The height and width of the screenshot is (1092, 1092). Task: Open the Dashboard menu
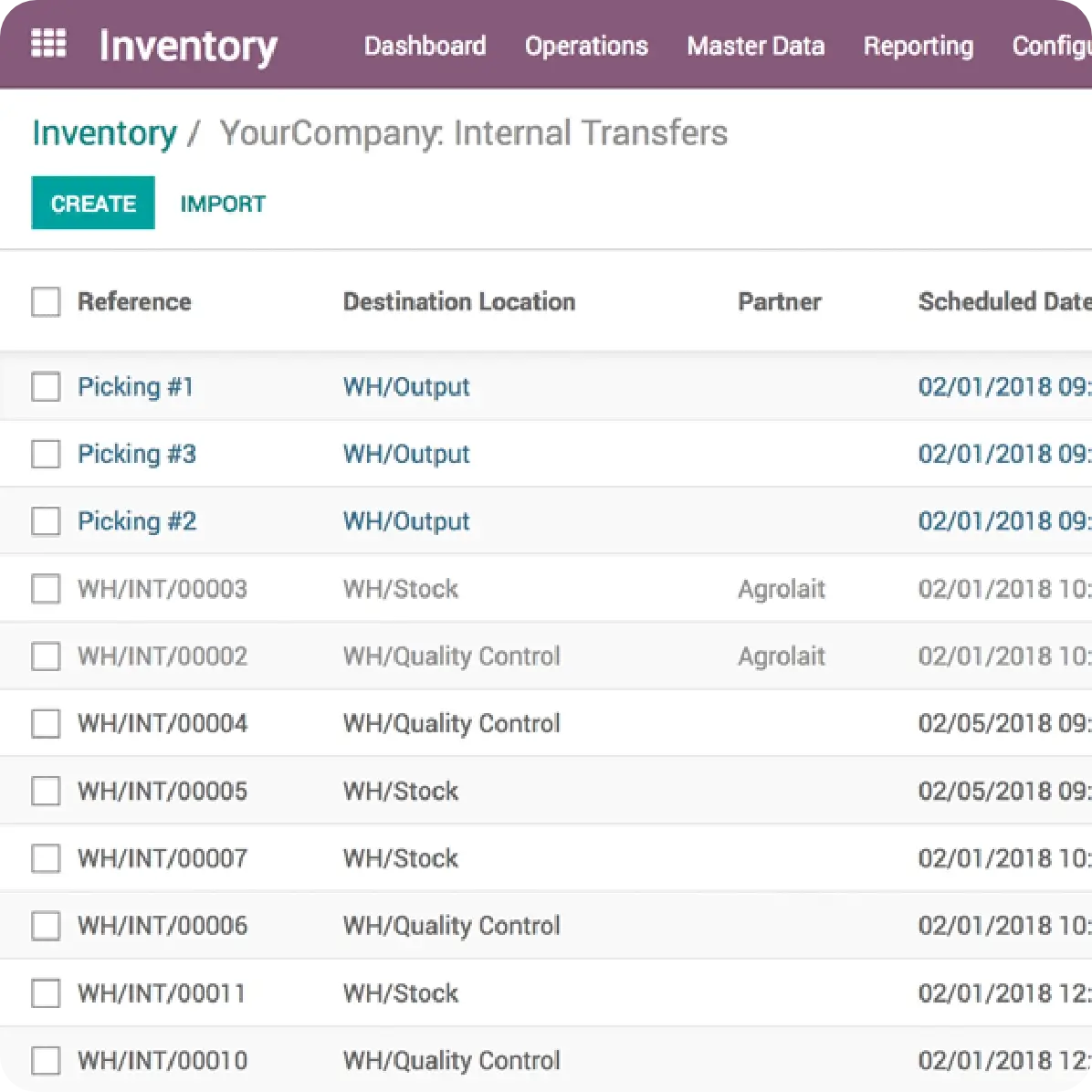click(x=425, y=46)
